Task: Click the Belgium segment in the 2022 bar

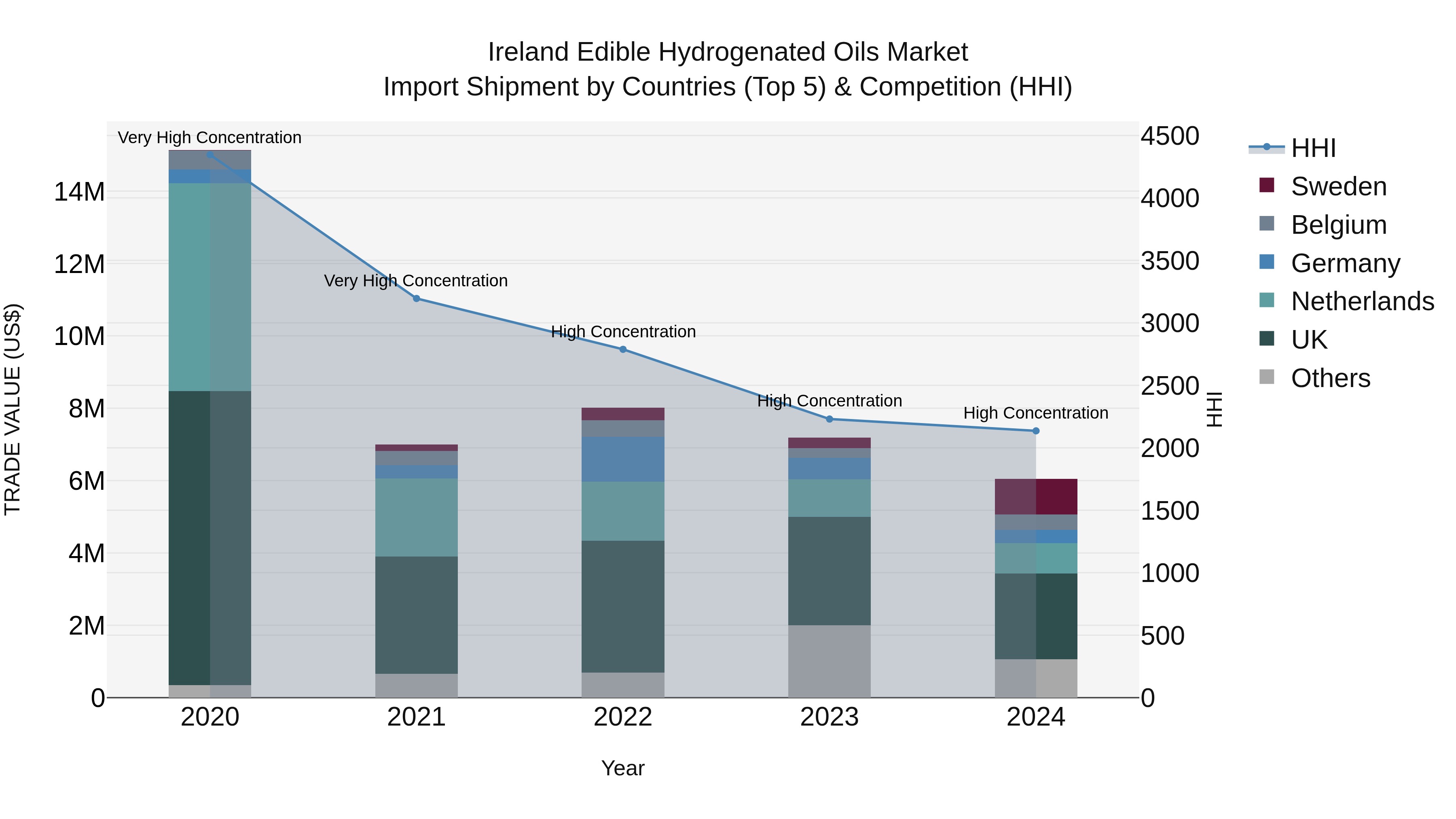Action: point(623,428)
